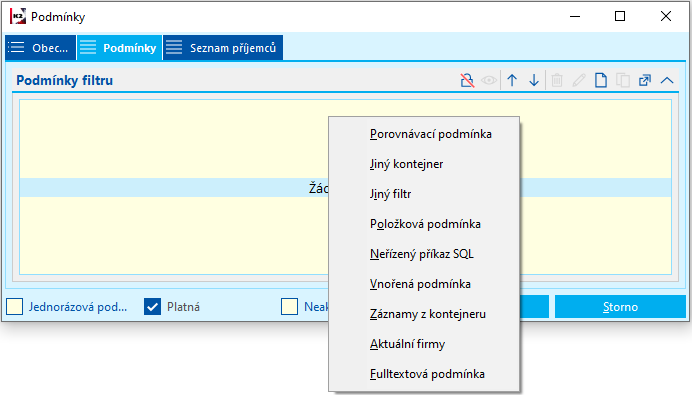Select Záznamy z kontejneru entry
The width and height of the screenshot is (692, 395).
[424, 314]
